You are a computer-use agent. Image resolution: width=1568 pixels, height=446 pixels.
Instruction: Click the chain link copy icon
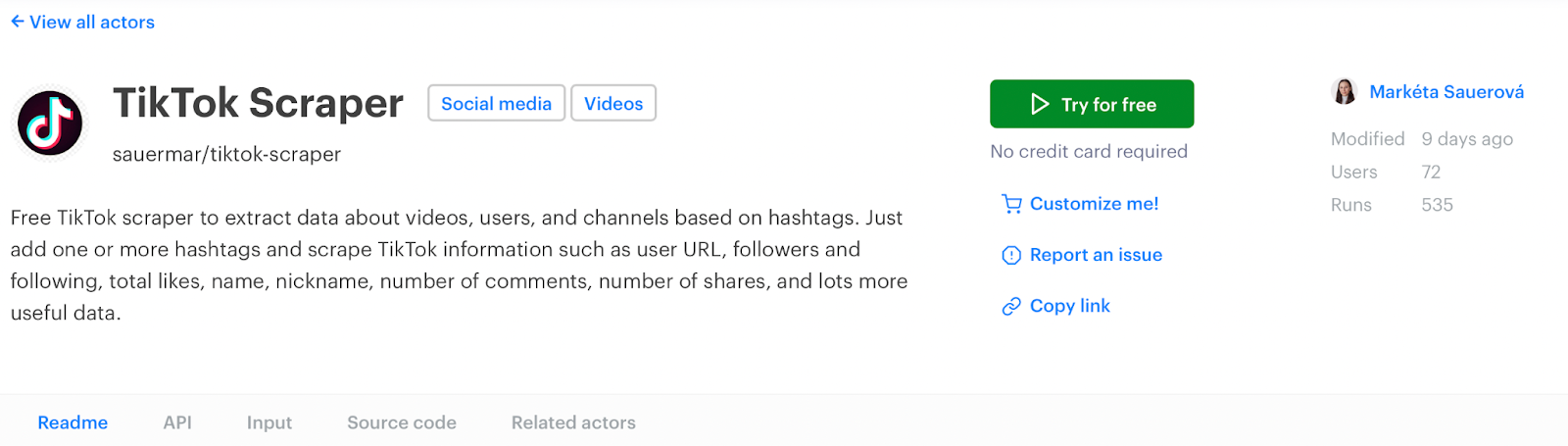[1011, 307]
